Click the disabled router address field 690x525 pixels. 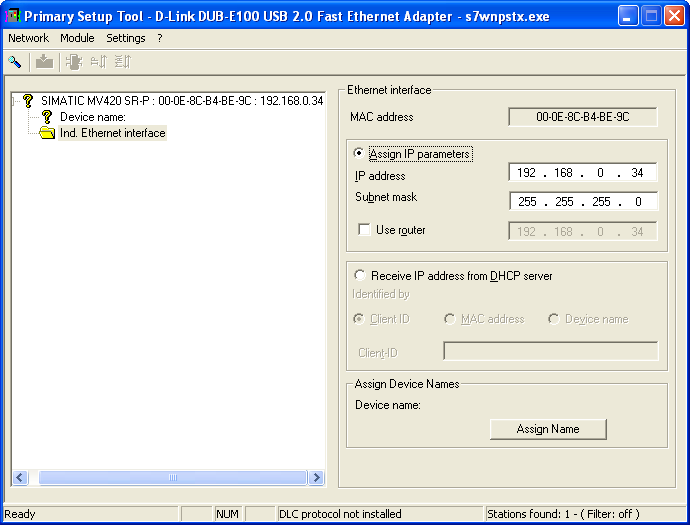pyautogui.click(x=583, y=231)
